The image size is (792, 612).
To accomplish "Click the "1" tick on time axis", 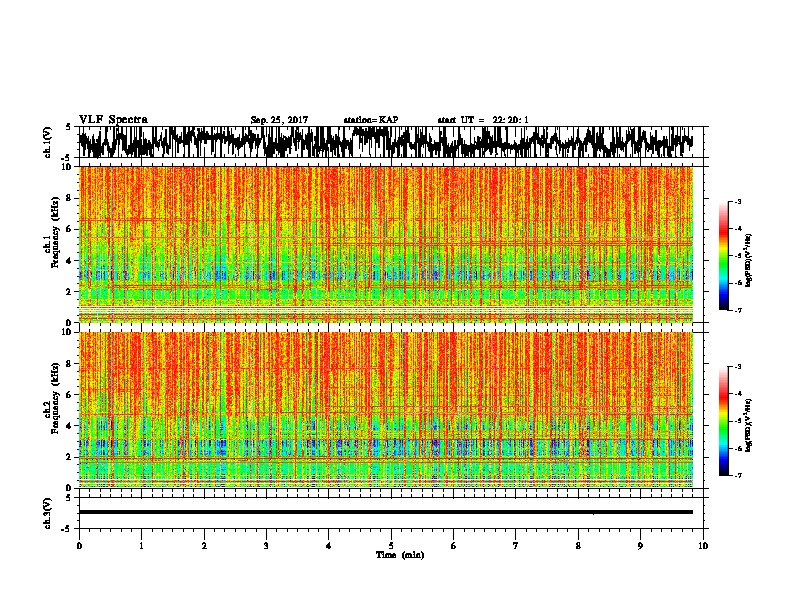I will 141,546.
